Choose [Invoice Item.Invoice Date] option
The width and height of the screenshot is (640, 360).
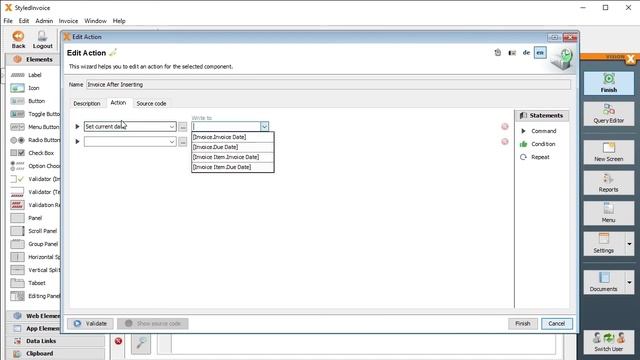pyautogui.click(x=233, y=157)
